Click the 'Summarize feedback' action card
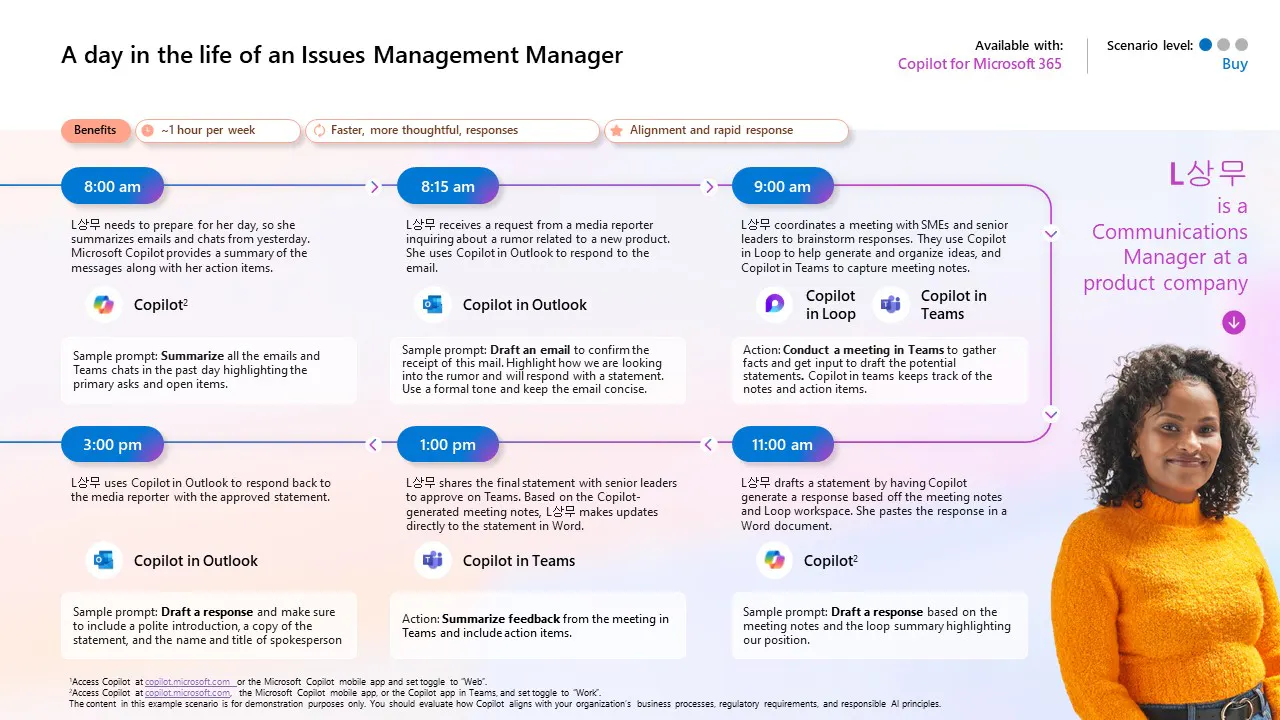Viewport: 1280px width, 720px height. (538, 626)
